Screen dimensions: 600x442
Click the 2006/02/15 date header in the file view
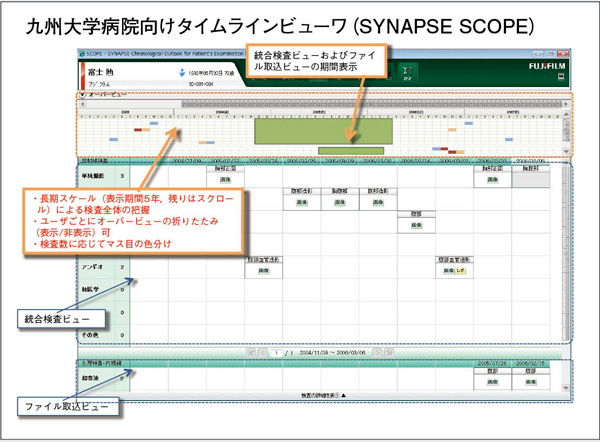point(530,363)
